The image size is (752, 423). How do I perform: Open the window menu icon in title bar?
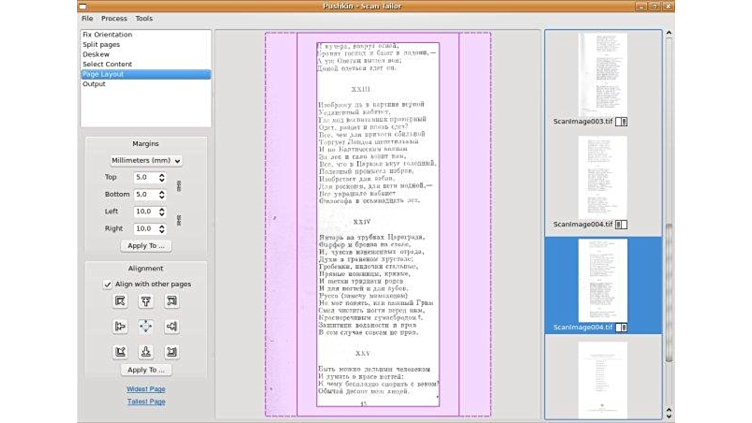pos(83,6)
